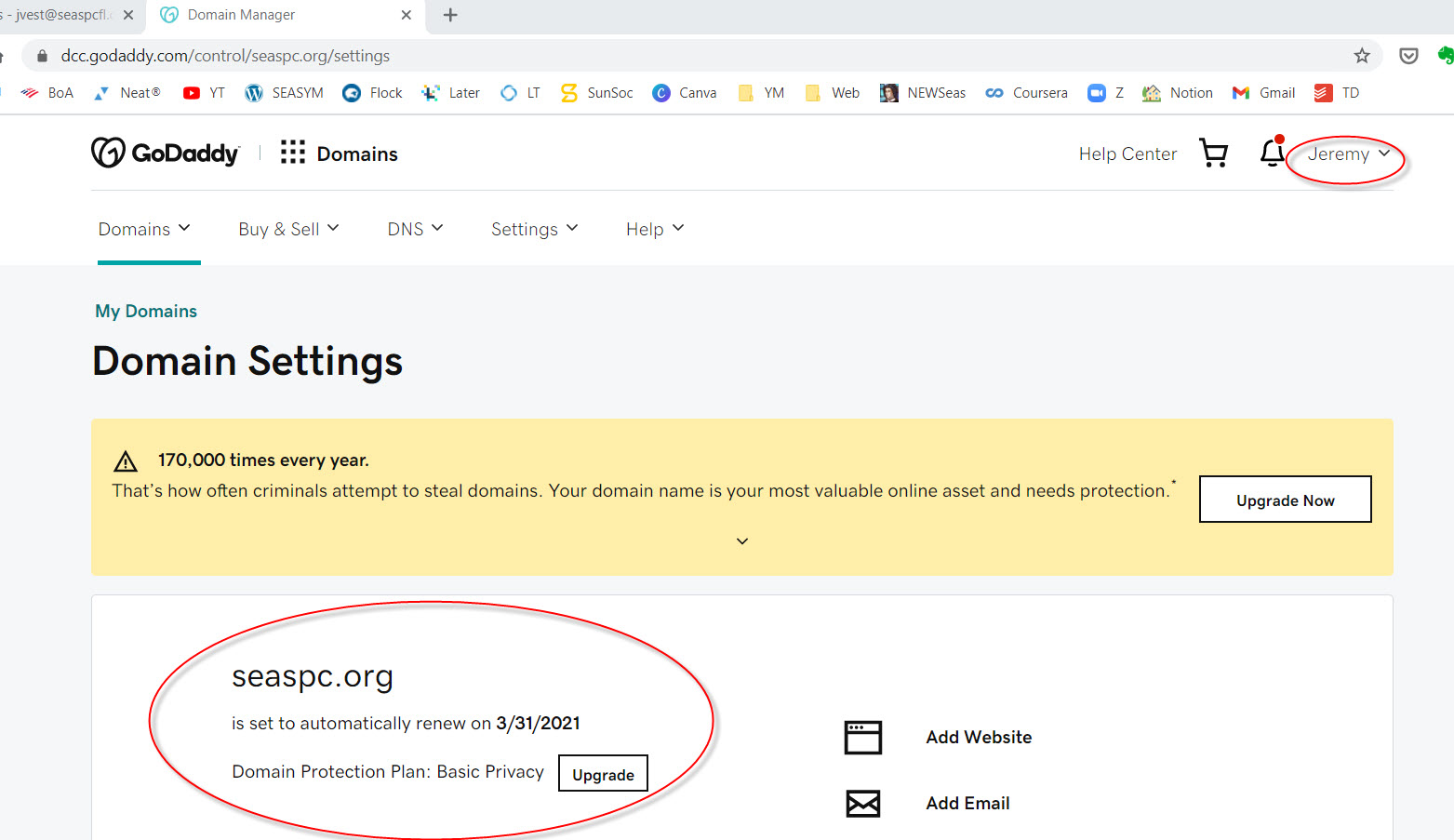Expand the yellow warning banner chevron

click(x=742, y=541)
